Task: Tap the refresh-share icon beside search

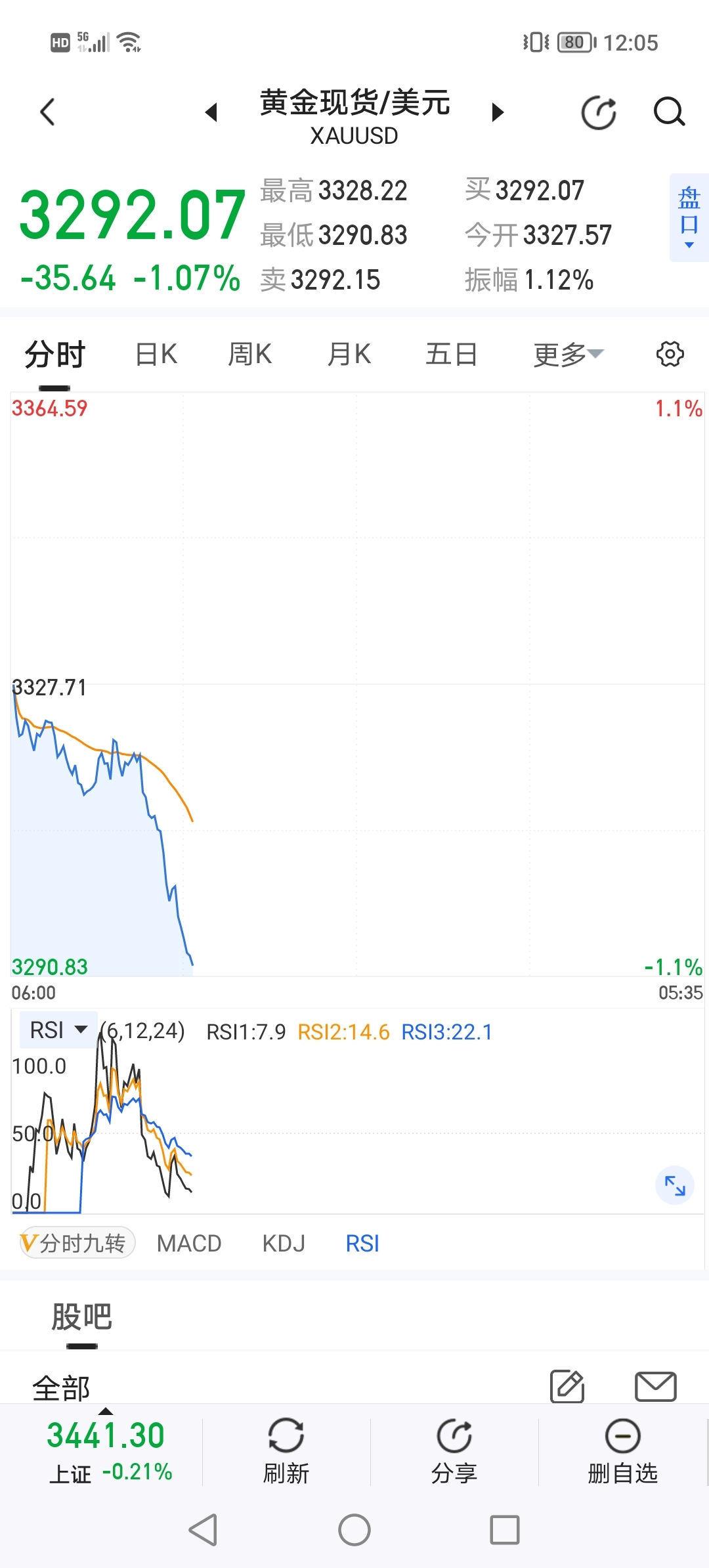Action: coord(599,112)
